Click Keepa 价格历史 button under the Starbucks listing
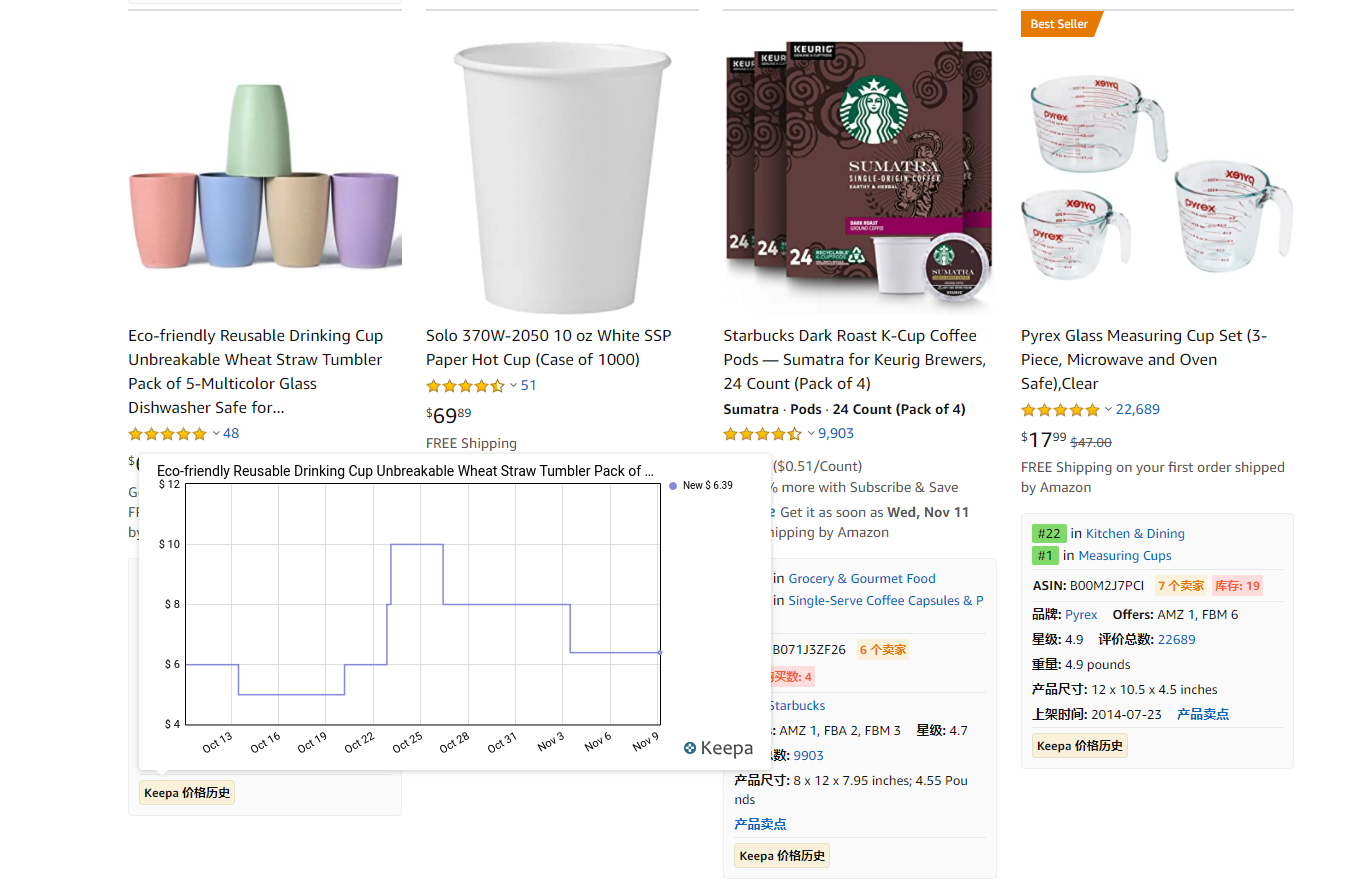Viewport: 1371px width, 882px height. pos(782,856)
